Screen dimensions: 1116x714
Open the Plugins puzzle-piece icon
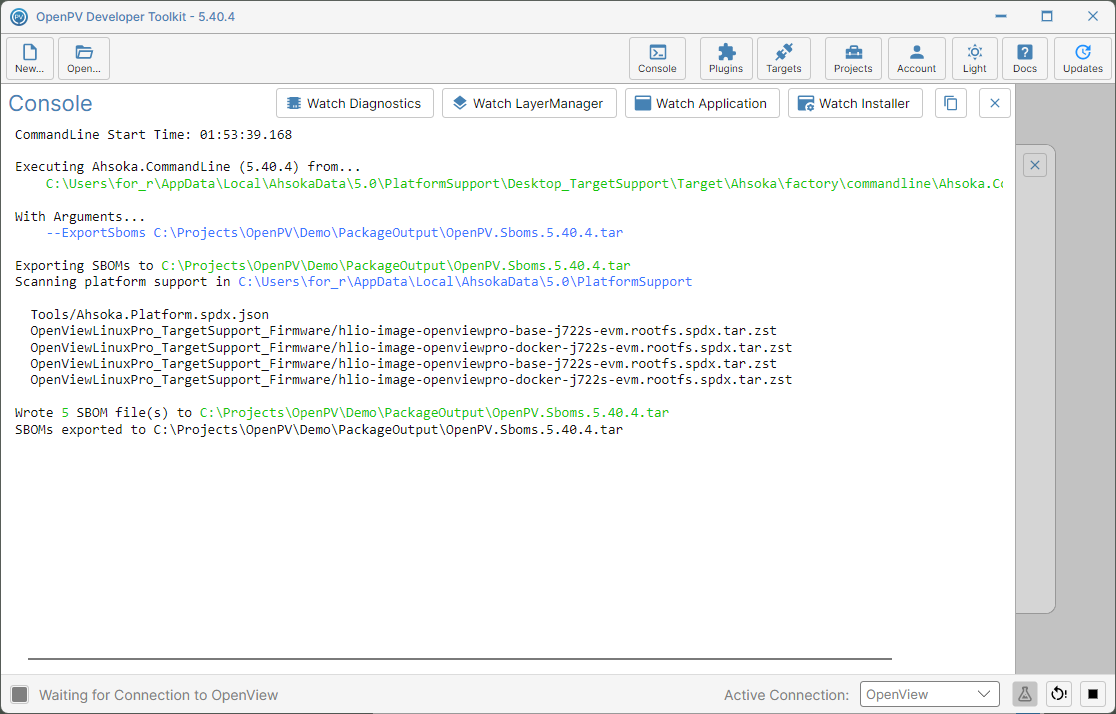726,58
